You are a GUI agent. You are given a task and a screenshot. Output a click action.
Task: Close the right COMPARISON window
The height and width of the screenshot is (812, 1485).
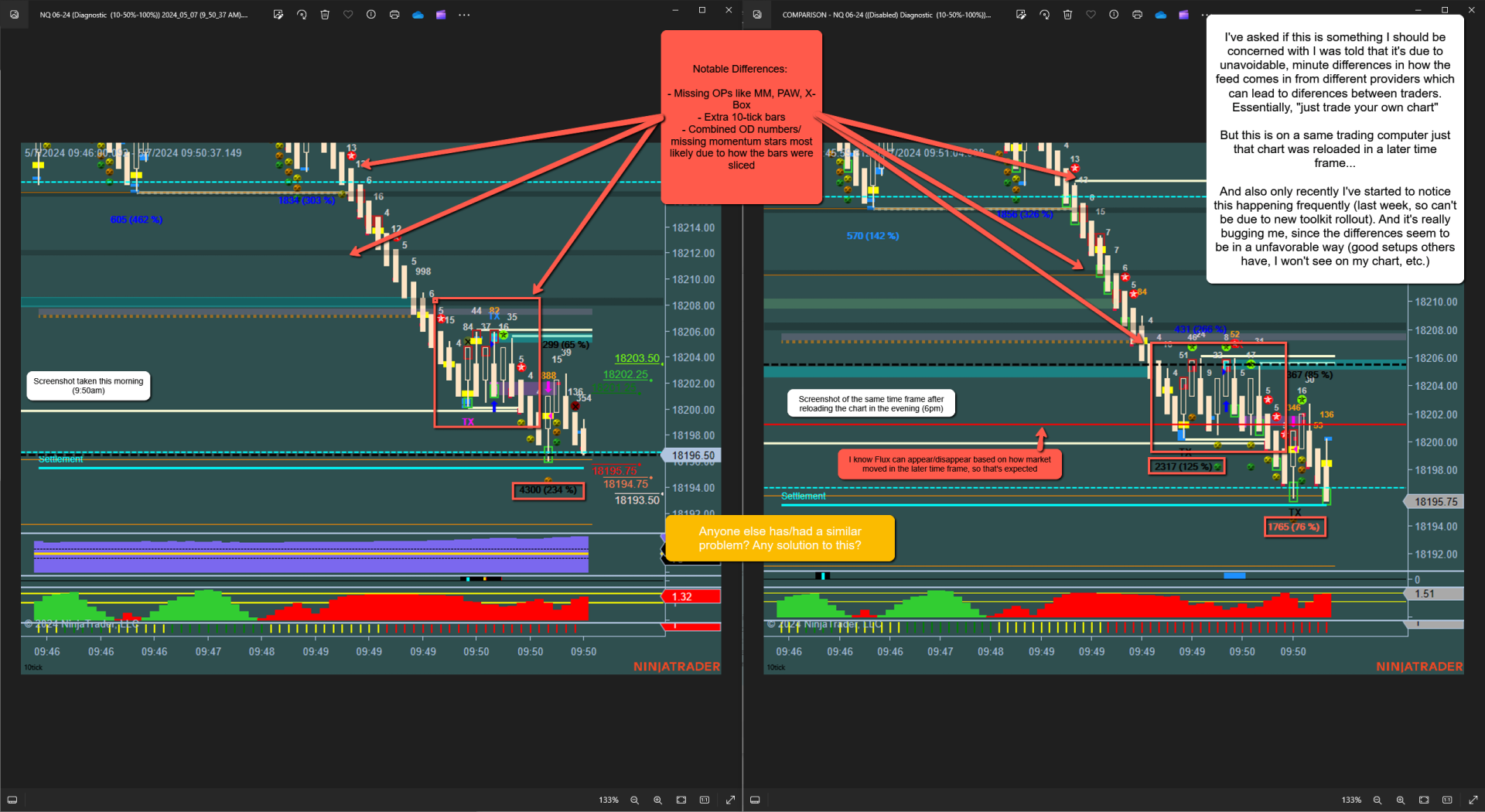1471,10
